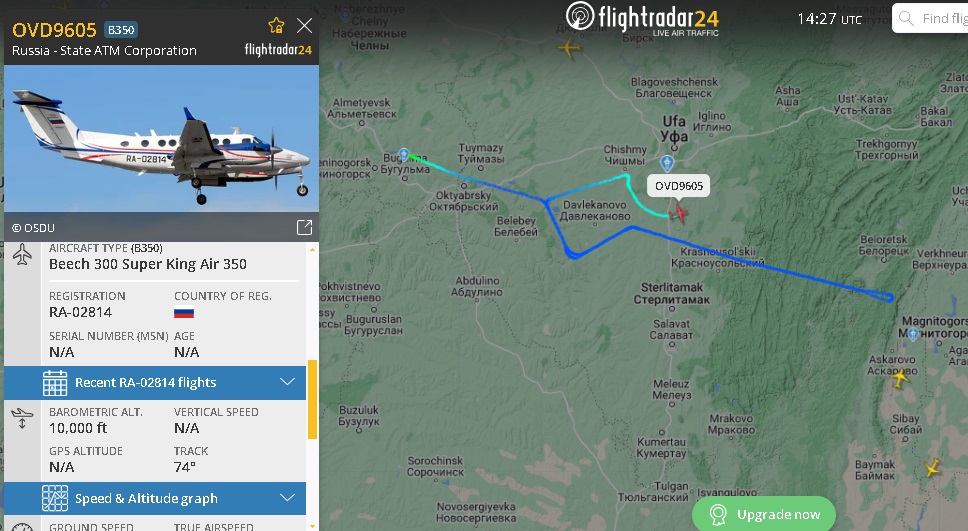
Task: Close the OVD9605 flight details panel
Action: (304, 25)
